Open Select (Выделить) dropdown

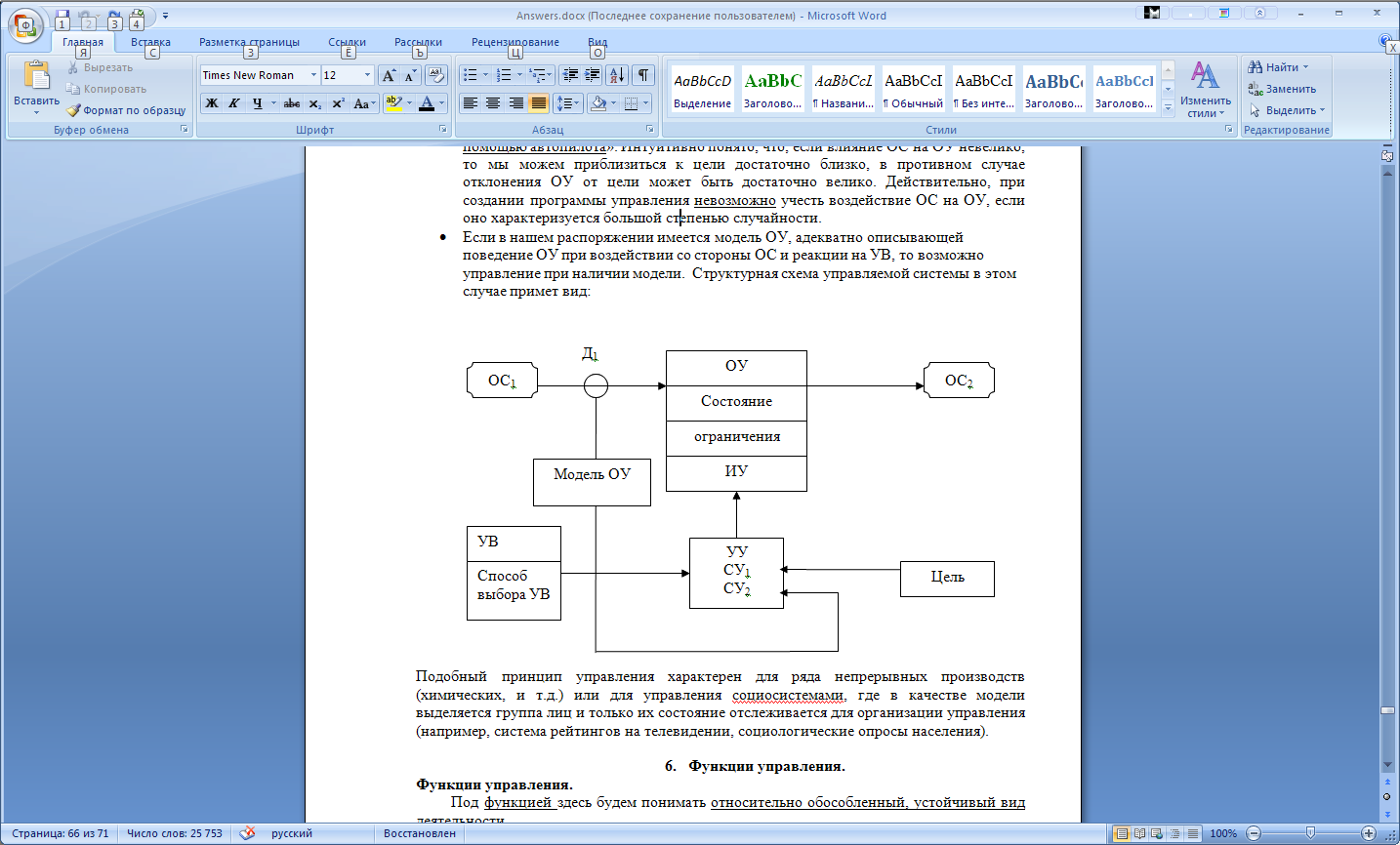pos(1287,110)
